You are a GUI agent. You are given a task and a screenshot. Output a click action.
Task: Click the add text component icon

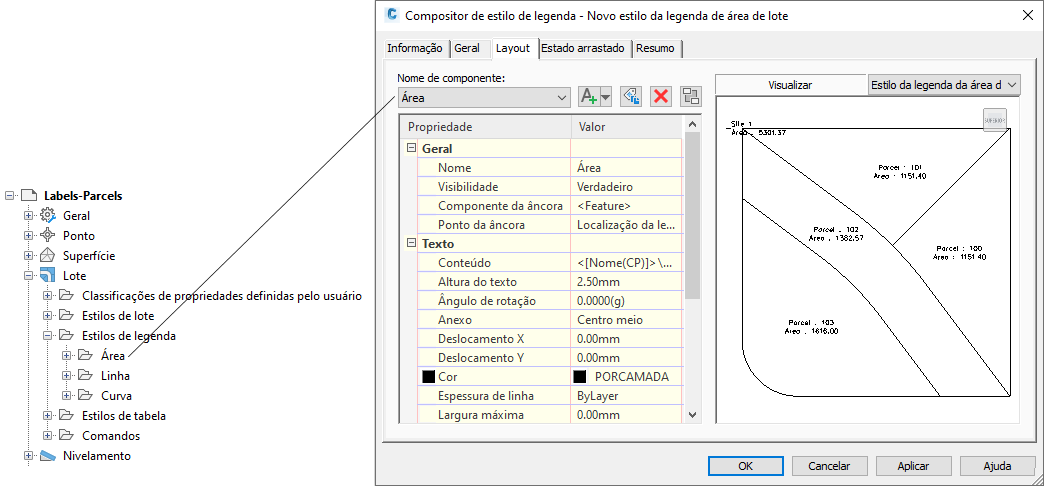click(589, 97)
